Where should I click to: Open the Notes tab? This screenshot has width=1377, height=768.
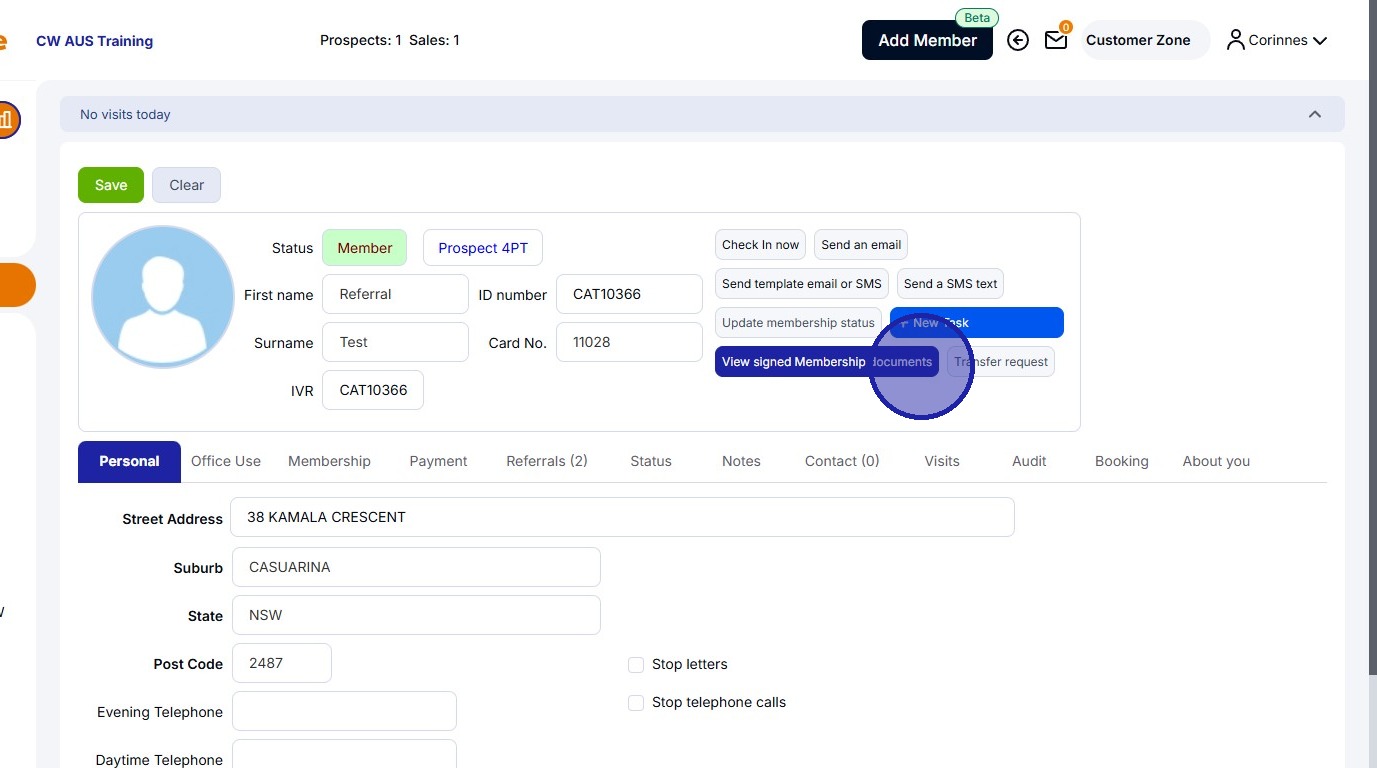coord(741,461)
